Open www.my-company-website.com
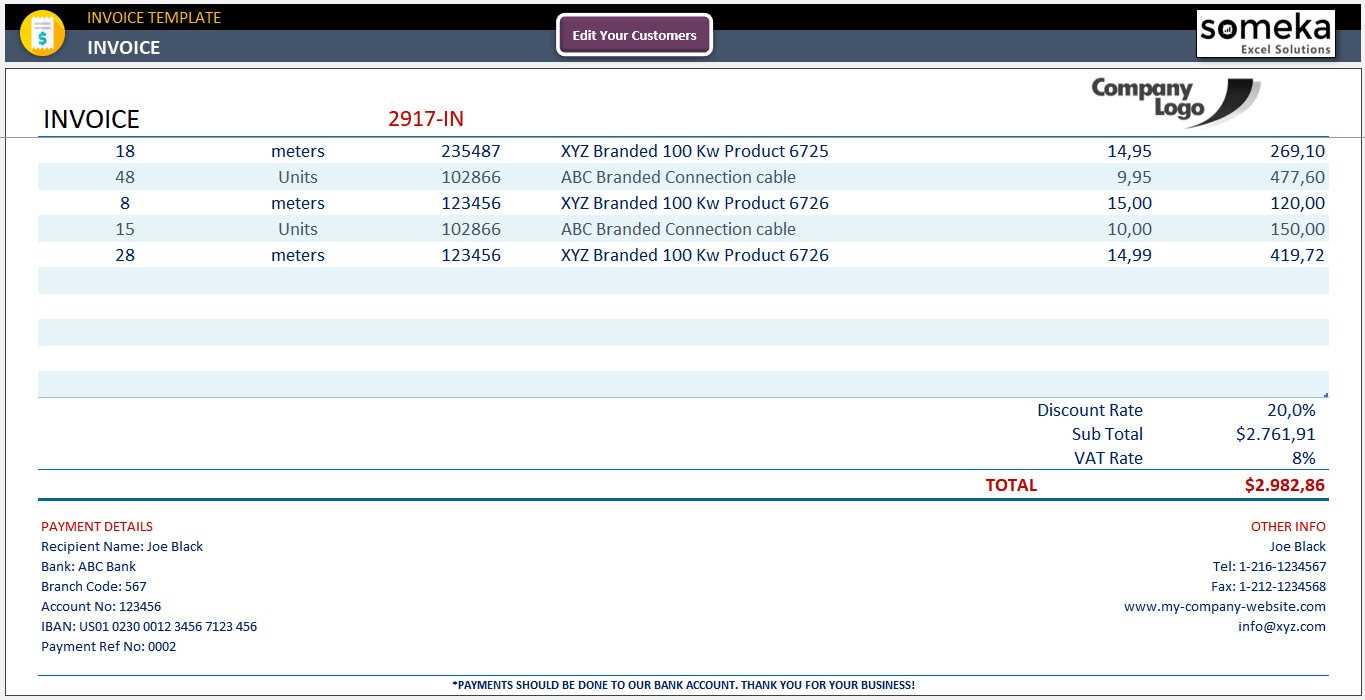 [1225, 606]
